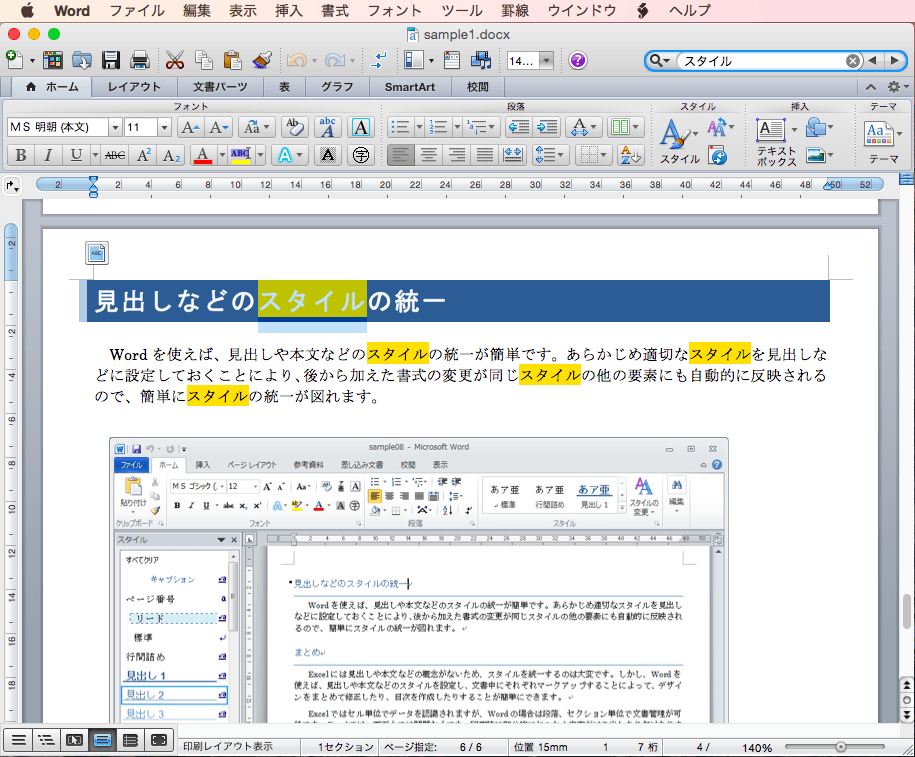
Task: Click inside the スタイル search field
Action: click(762, 61)
